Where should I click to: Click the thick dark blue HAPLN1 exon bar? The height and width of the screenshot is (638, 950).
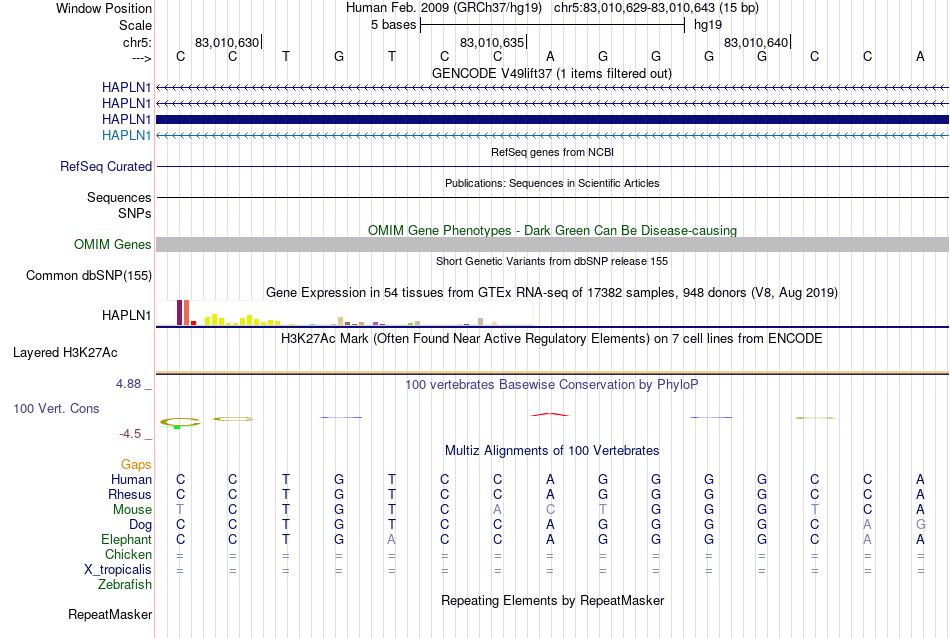coord(552,119)
